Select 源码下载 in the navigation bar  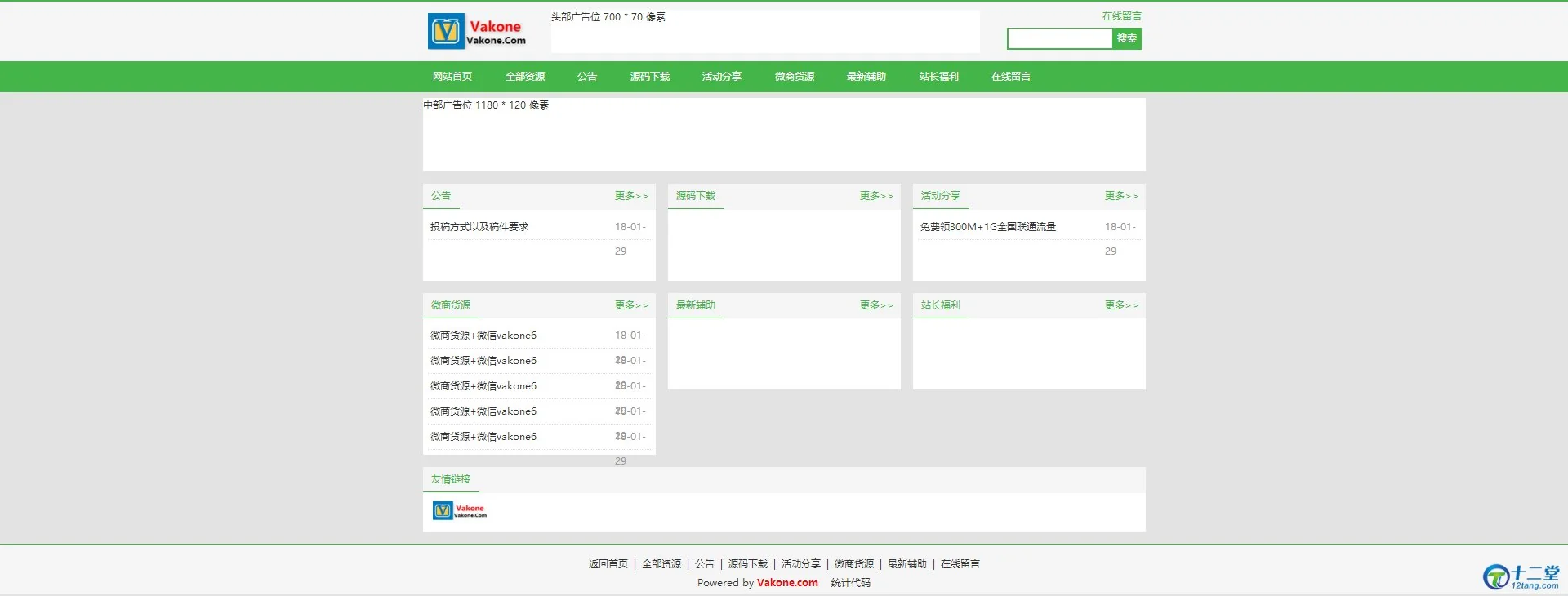[649, 77]
